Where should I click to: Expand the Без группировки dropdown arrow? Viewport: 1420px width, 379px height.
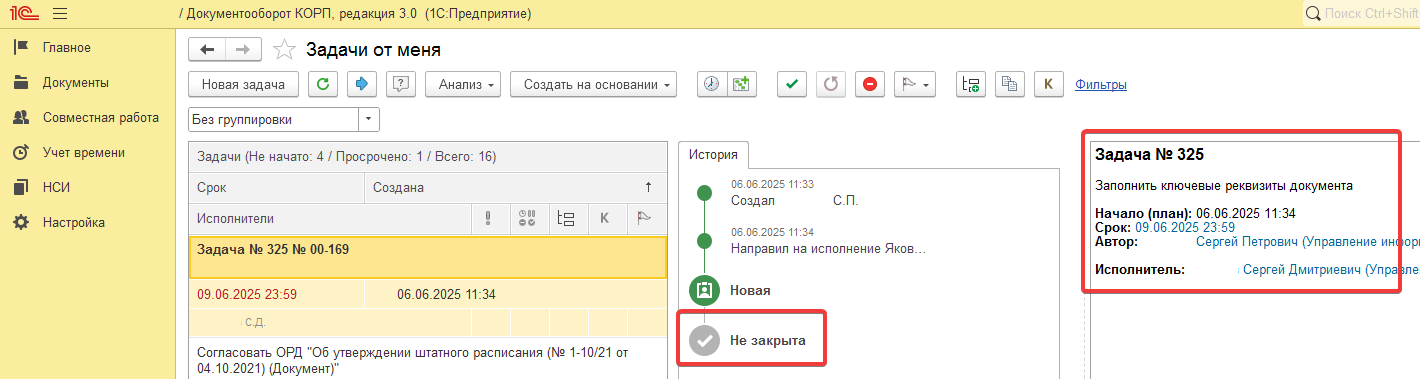369,120
